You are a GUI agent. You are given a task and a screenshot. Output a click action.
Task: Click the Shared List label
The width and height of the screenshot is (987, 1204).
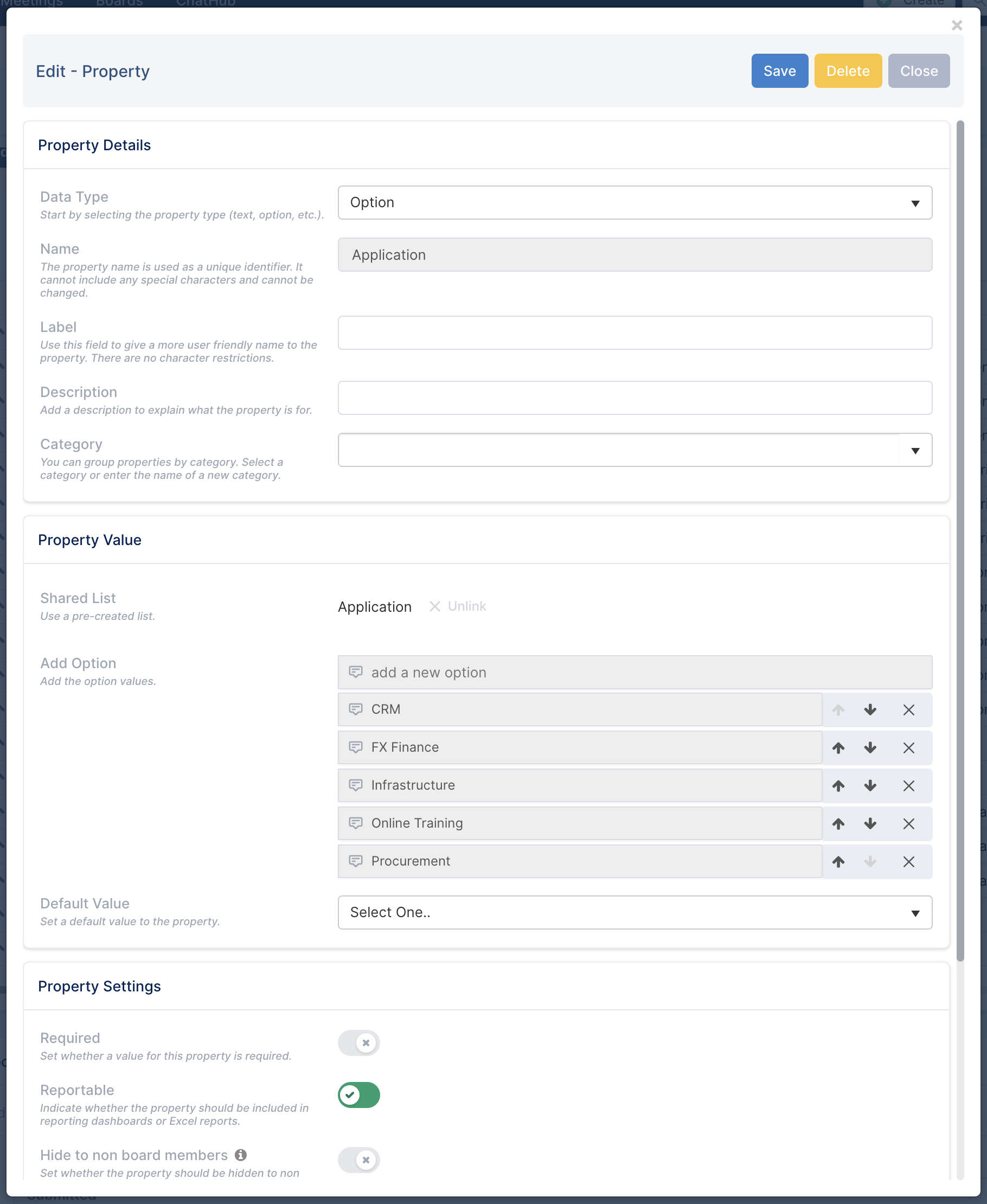click(x=78, y=598)
